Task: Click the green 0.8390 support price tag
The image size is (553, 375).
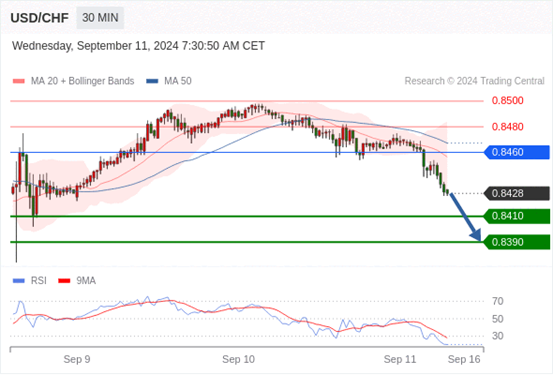Action: (x=517, y=242)
